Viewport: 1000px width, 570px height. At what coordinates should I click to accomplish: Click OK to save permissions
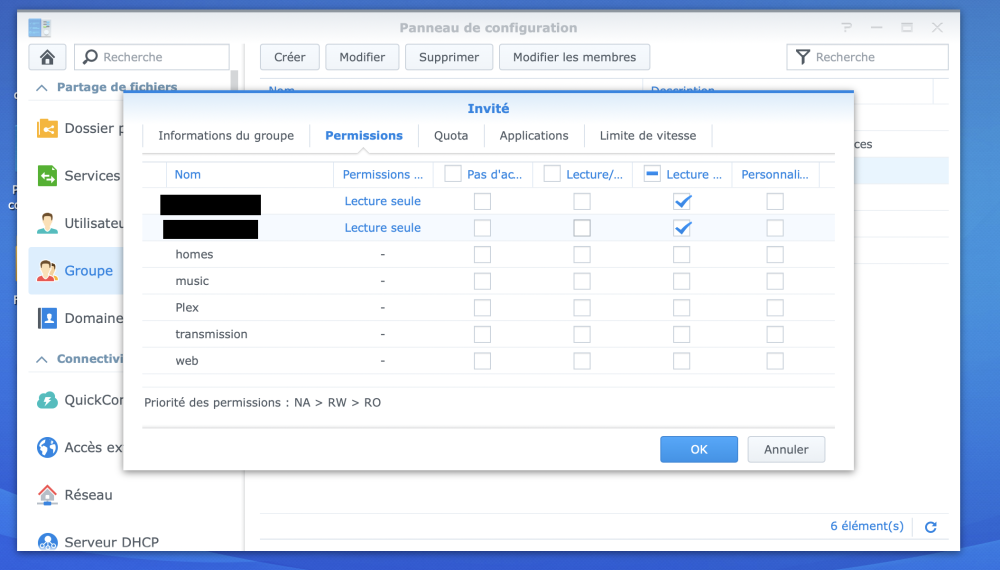click(699, 449)
